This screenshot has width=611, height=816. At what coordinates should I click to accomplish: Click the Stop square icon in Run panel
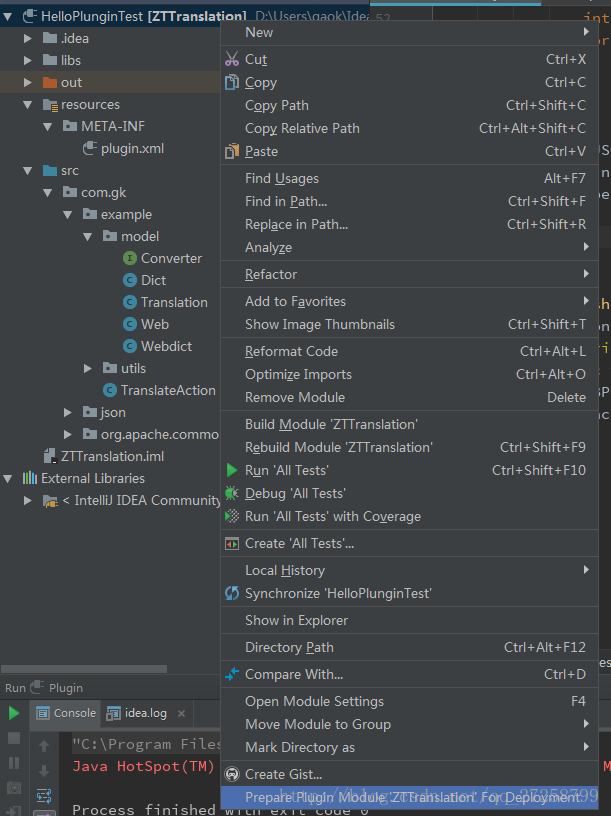(14, 738)
